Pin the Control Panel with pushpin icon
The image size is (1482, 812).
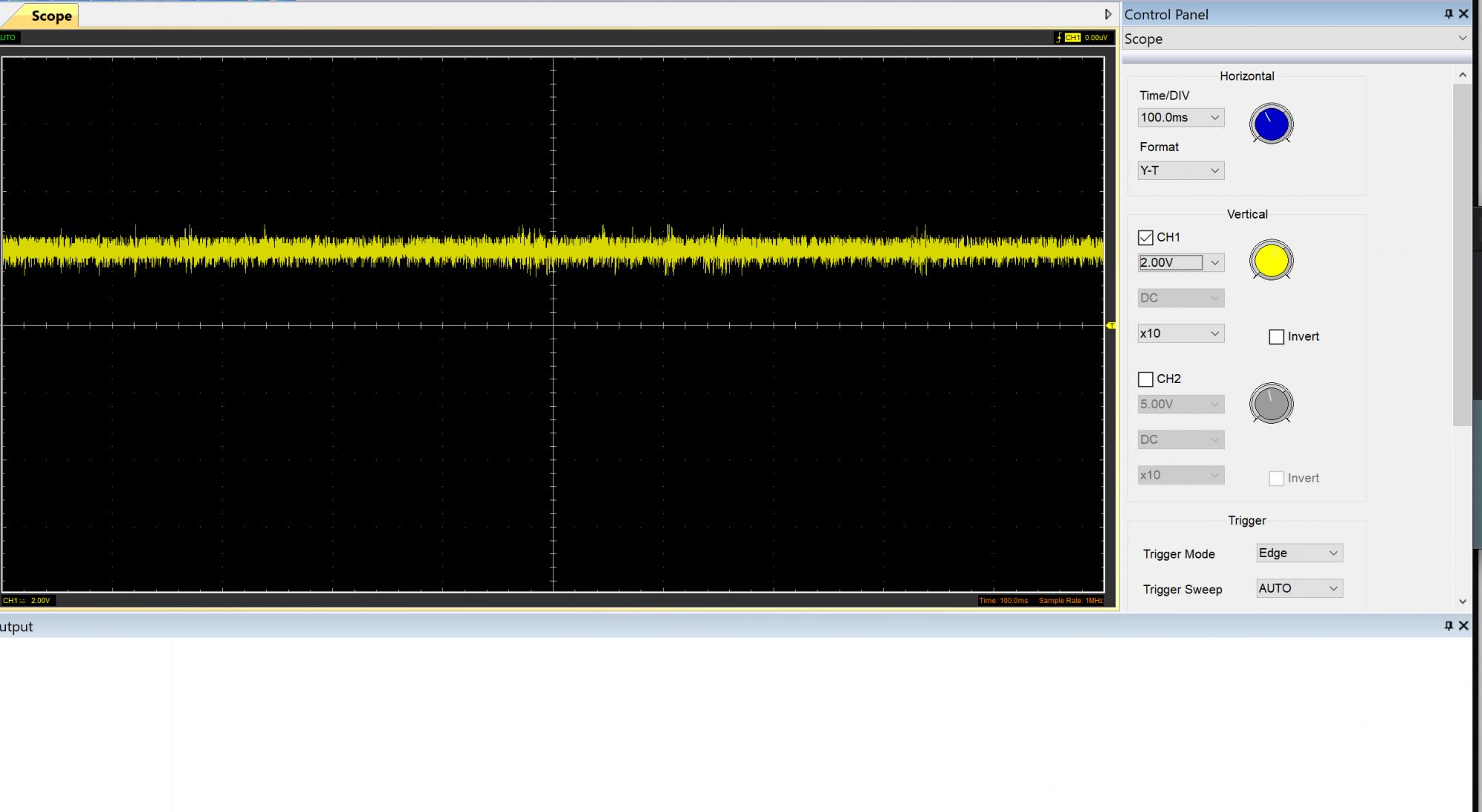[x=1449, y=14]
